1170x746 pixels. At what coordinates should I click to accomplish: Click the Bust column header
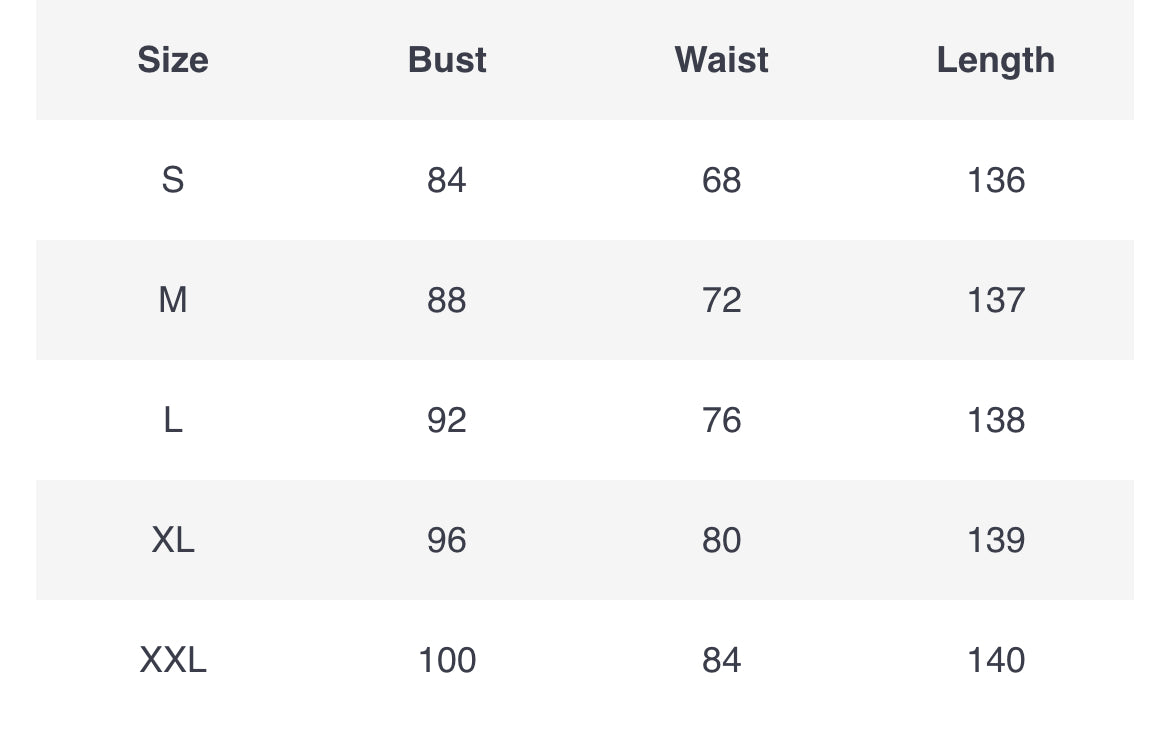pos(447,60)
